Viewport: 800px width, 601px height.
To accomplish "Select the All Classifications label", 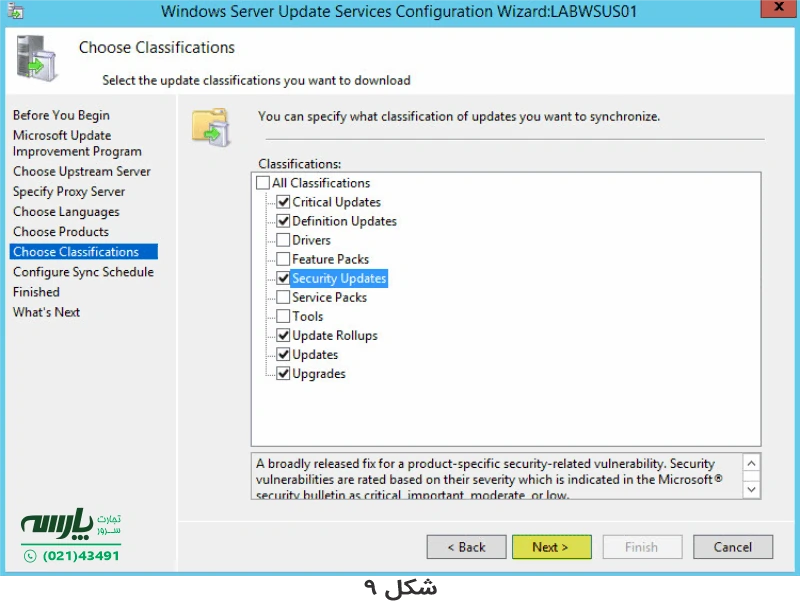I will (x=321, y=183).
